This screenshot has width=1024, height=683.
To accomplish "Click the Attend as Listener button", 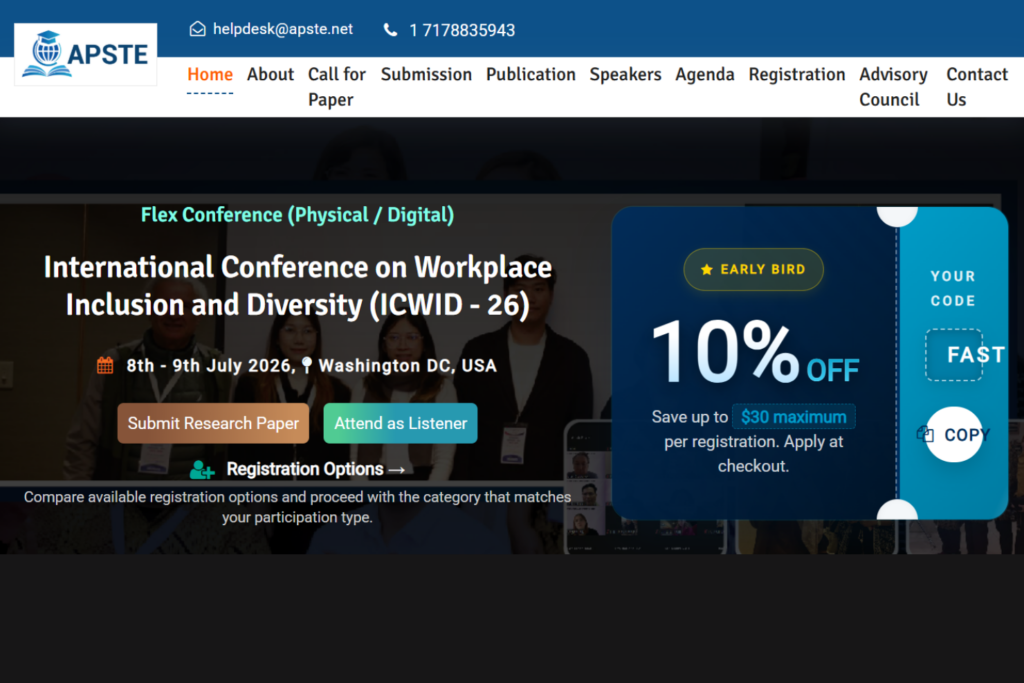I will click(400, 423).
